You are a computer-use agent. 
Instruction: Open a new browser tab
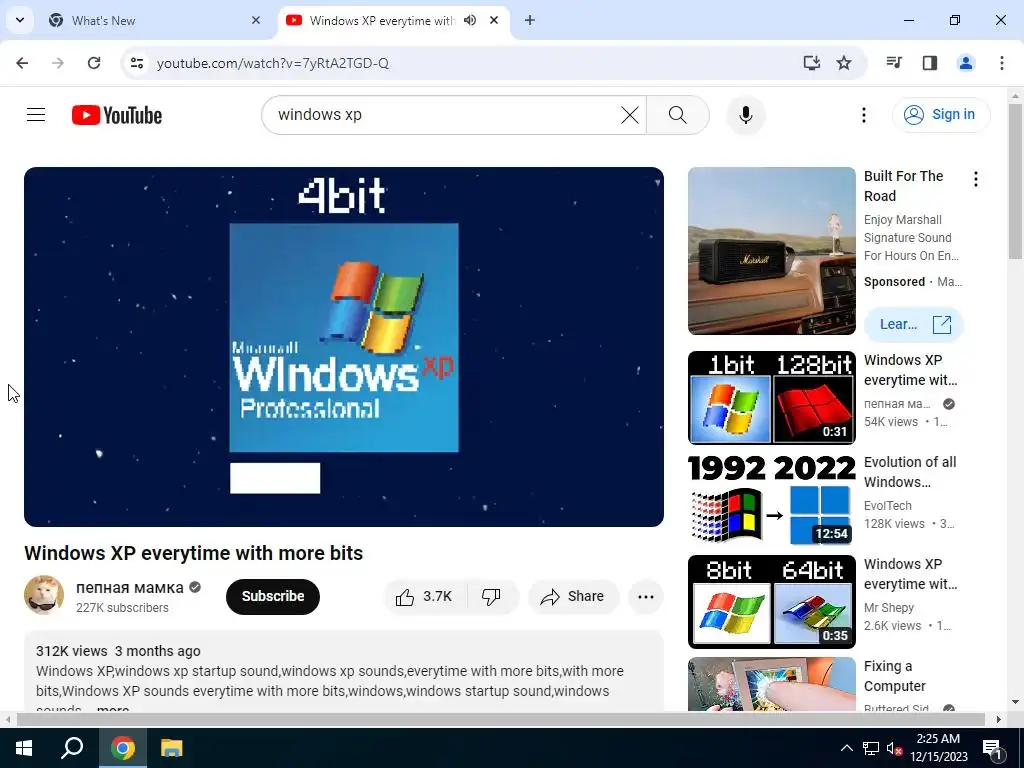530,21
